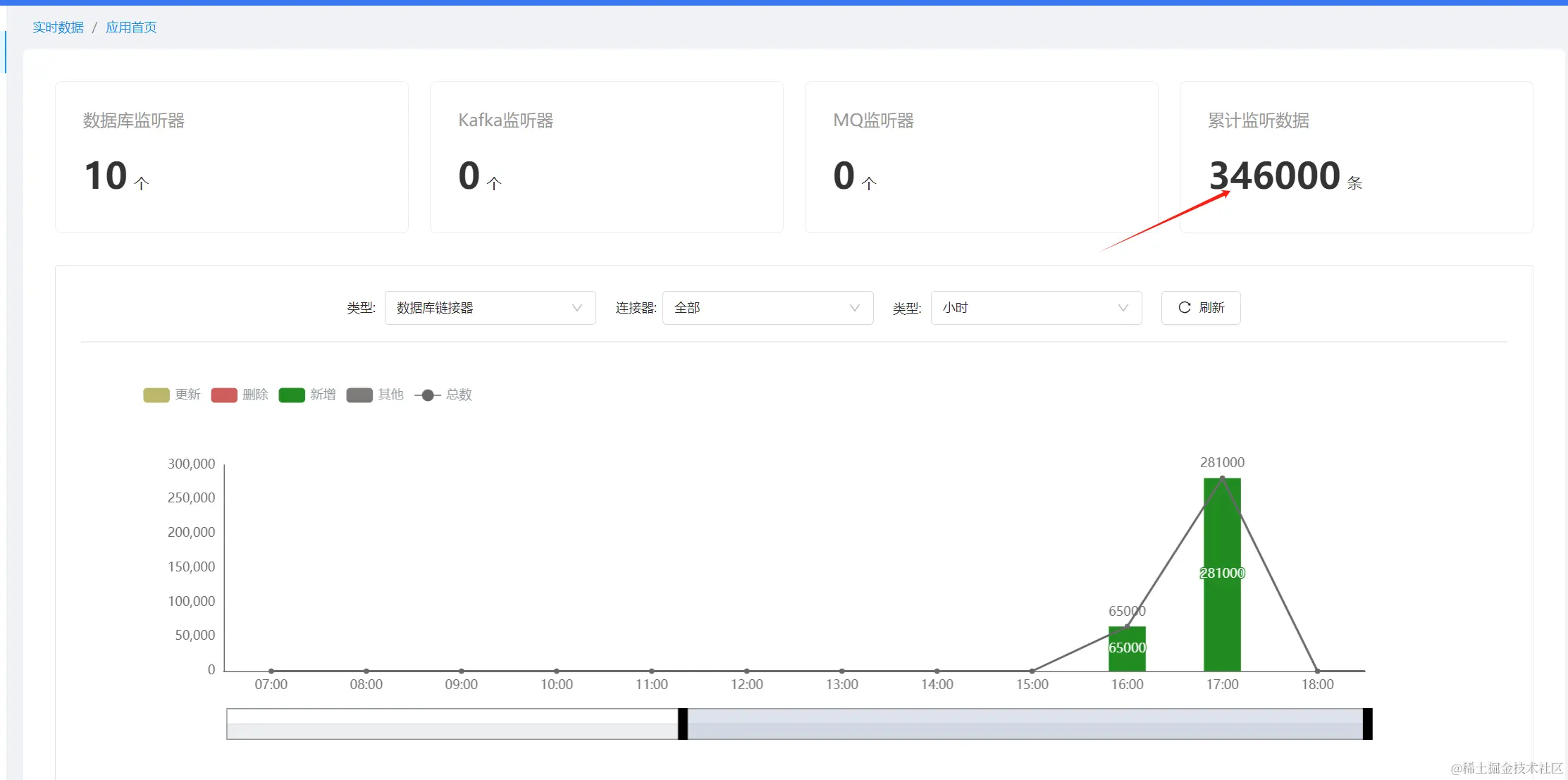Click the 实时数据 breadcrumb link

click(x=58, y=27)
